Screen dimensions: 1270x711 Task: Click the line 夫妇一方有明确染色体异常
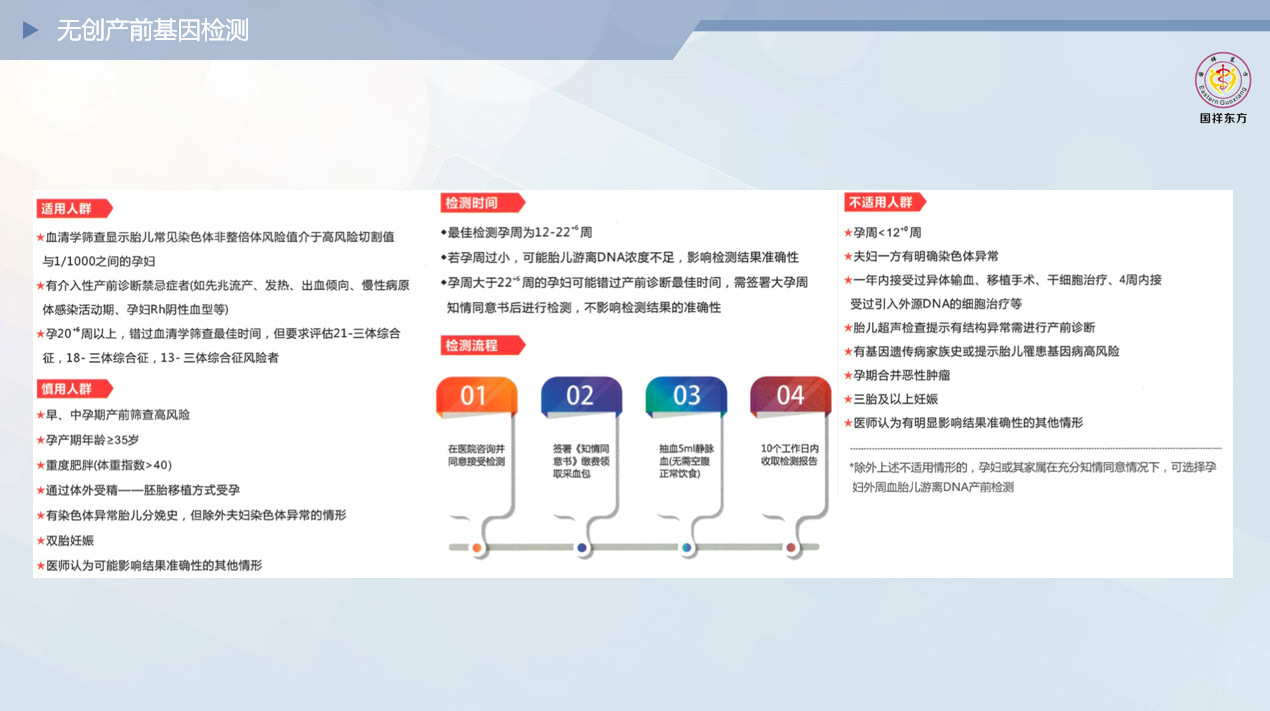tap(921, 256)
